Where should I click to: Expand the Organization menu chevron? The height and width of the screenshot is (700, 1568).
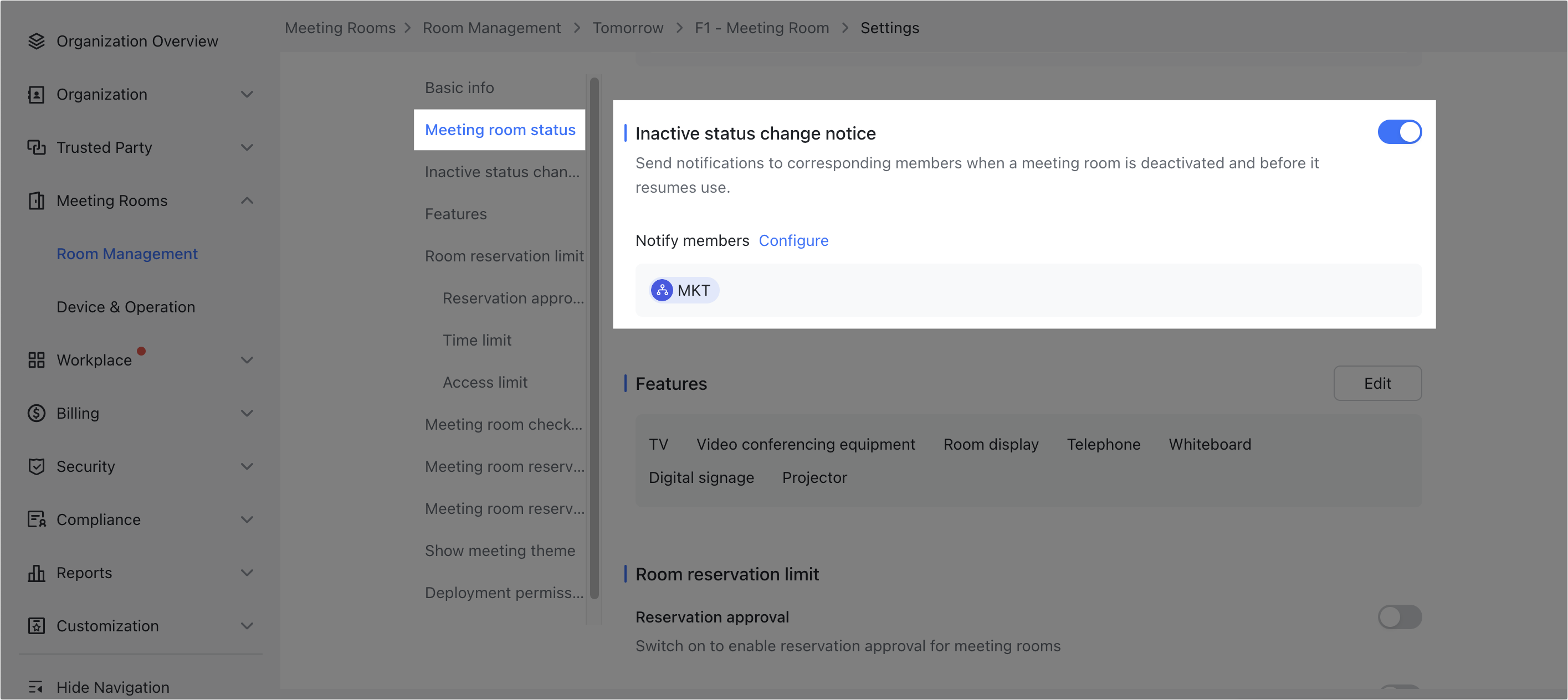[247, 94]
